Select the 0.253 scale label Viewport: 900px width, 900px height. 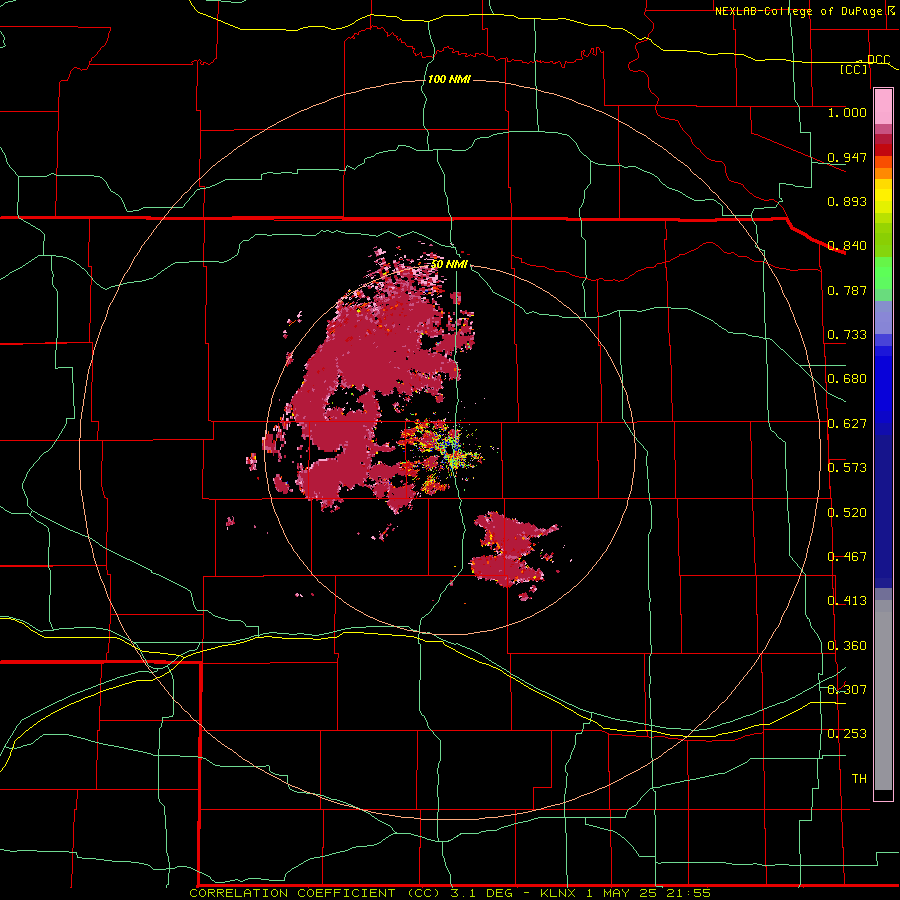(847, 734)
